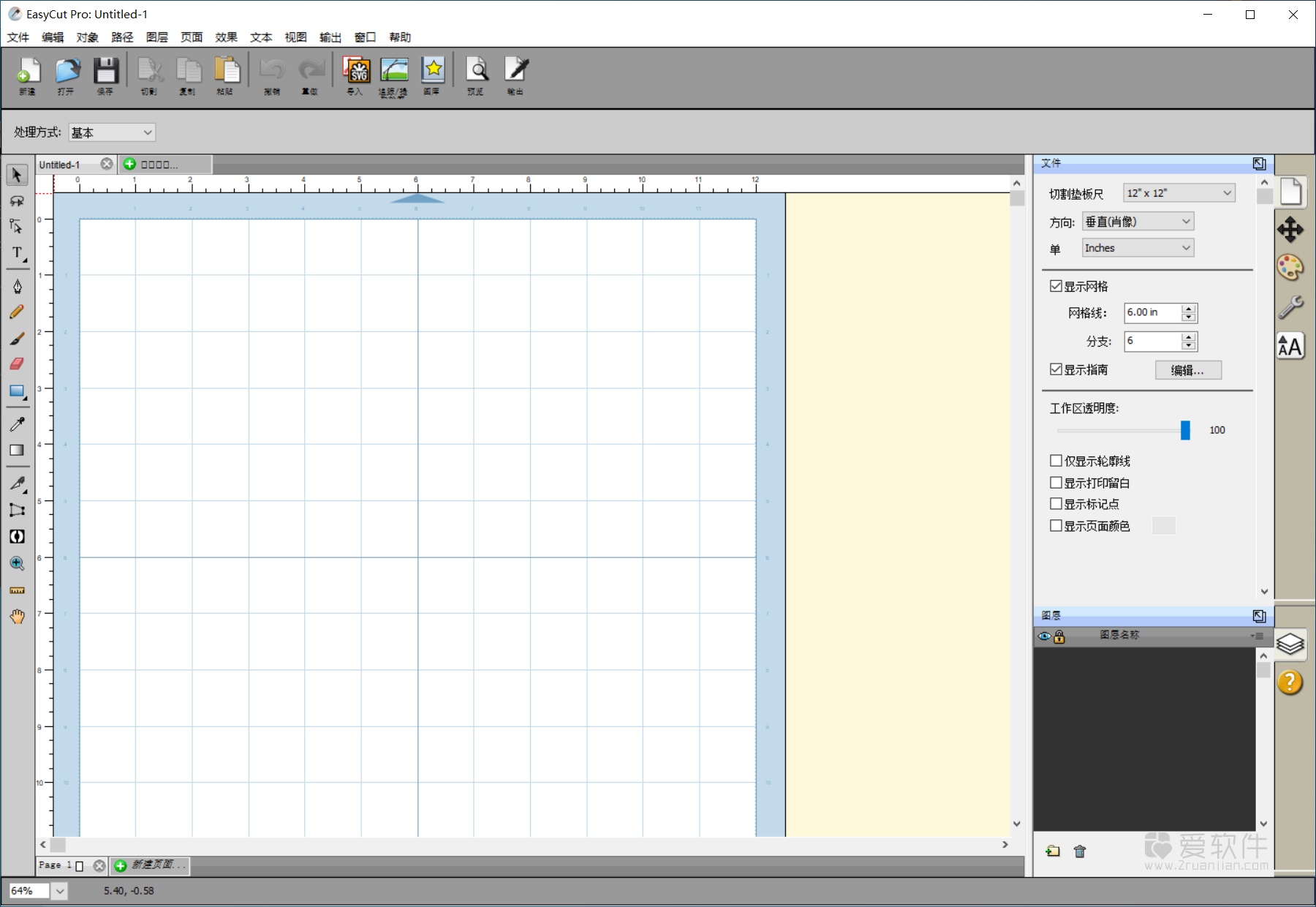Change the 单 units dropdown from Inches
The width and height of the screenshot is (1316, 907).
click(x=1137, y=247)
